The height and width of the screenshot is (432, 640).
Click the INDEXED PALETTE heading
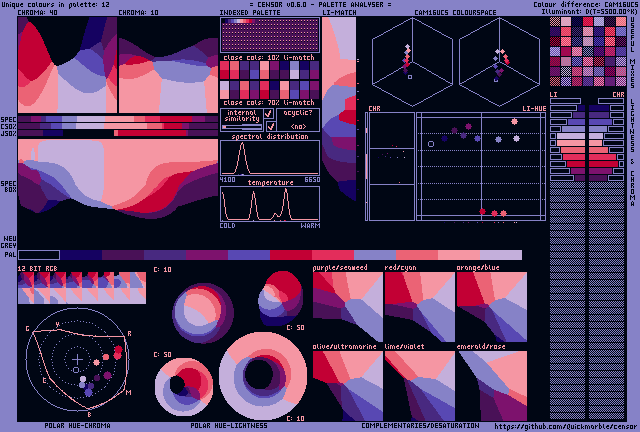coord(250,13)
